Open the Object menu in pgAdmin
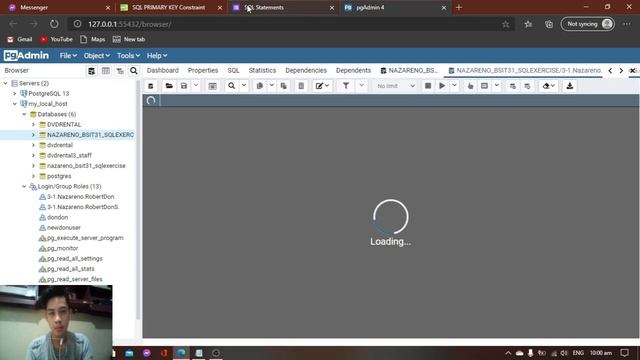 pyautogui.click(x=96, y=56)
